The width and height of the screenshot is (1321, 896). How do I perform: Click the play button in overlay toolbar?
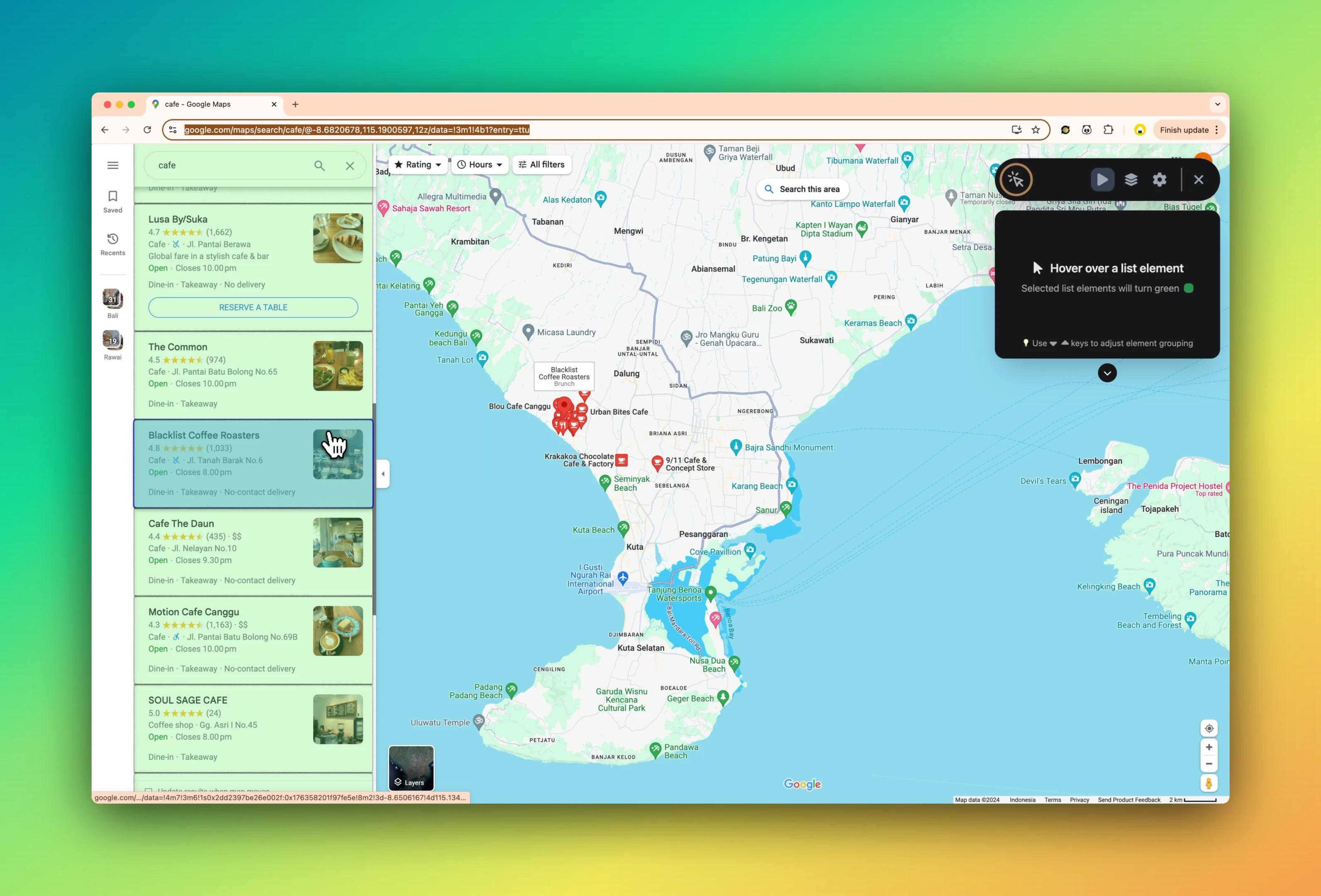click(1102, 179)
